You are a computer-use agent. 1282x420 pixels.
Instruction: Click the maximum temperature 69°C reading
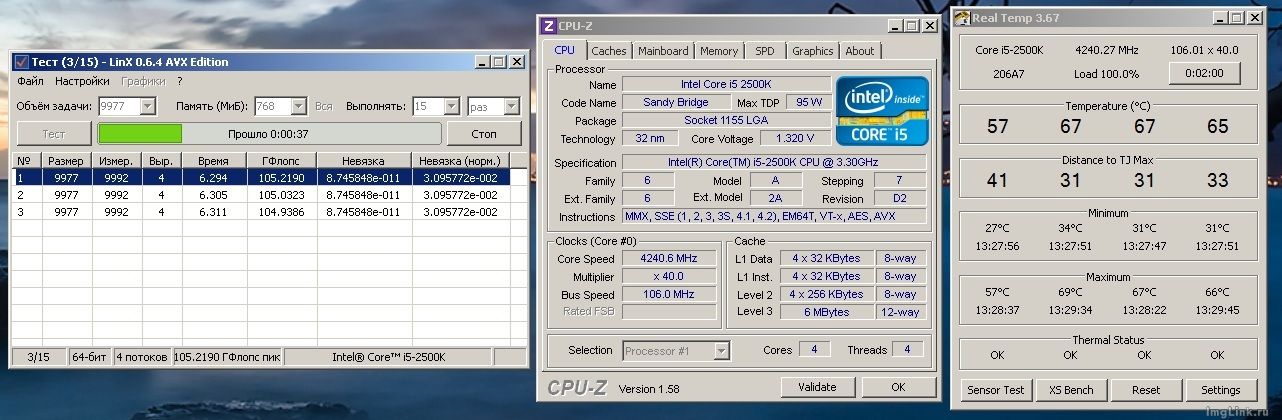tap(1071, 292)
